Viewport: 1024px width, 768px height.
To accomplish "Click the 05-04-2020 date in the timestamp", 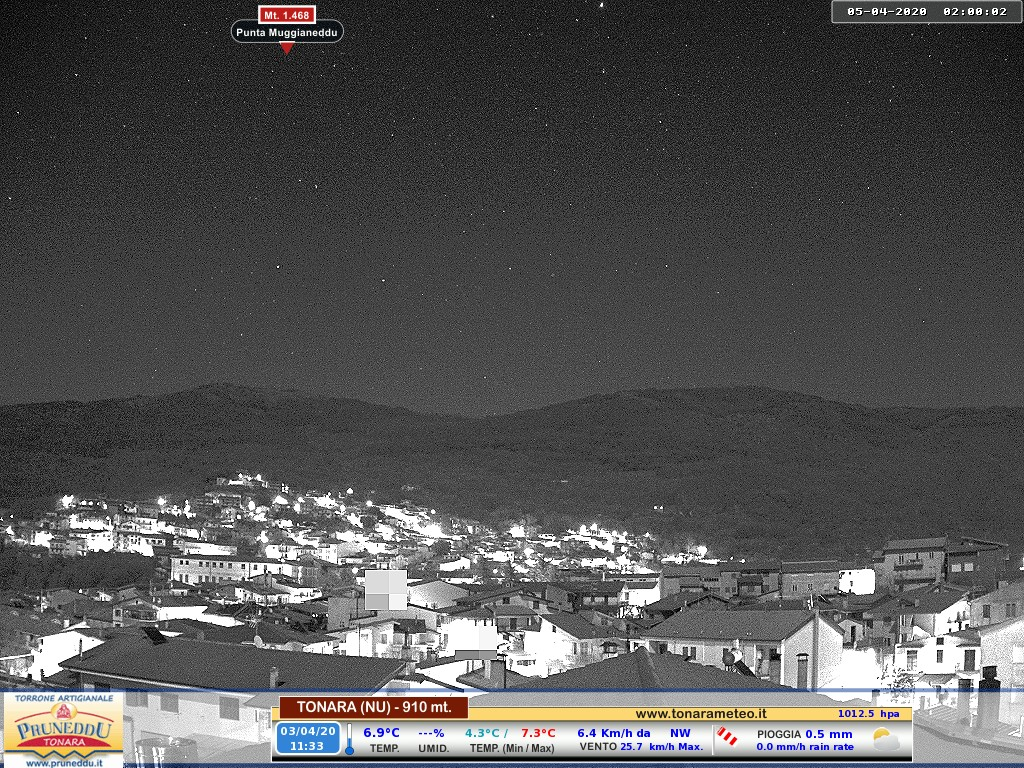I will 887,11.
